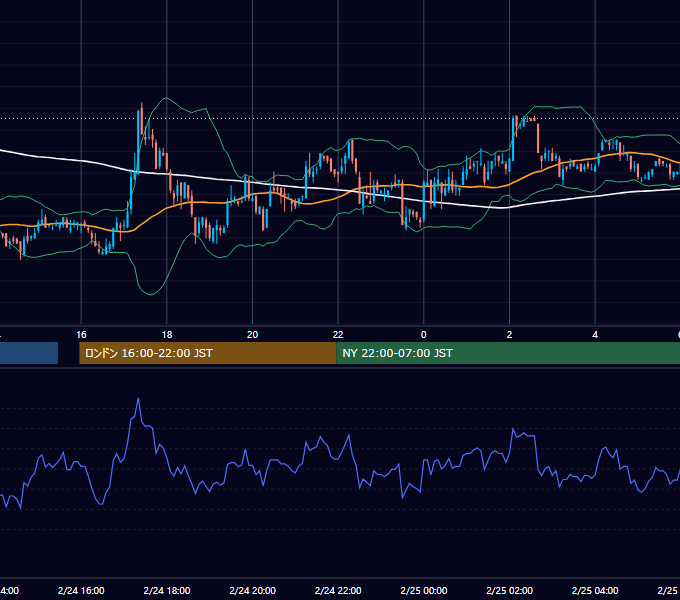Click the tallest blue candle spike after 17:00

point(139,143)
